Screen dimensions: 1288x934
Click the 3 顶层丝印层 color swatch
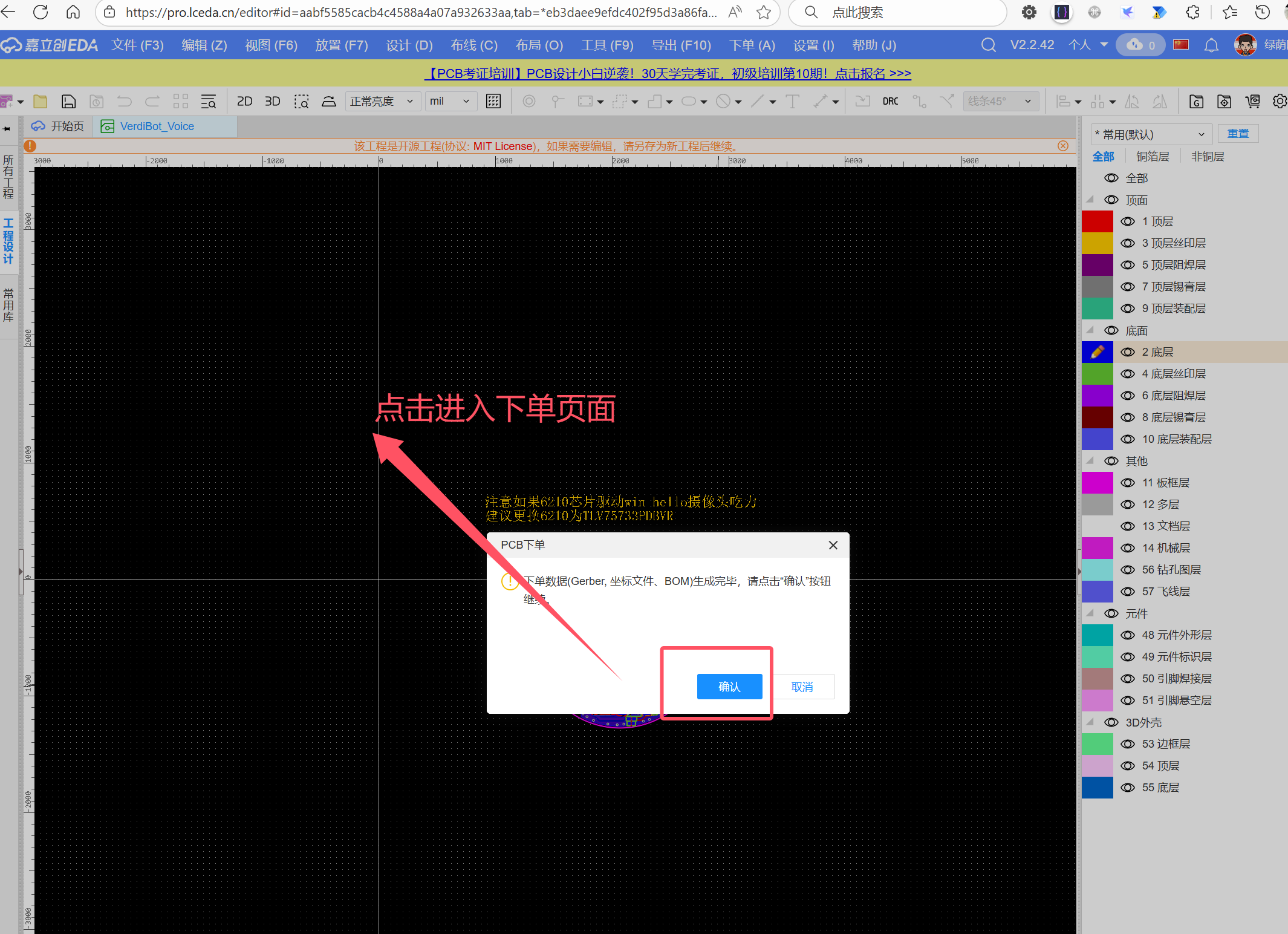coord(1097,243)
